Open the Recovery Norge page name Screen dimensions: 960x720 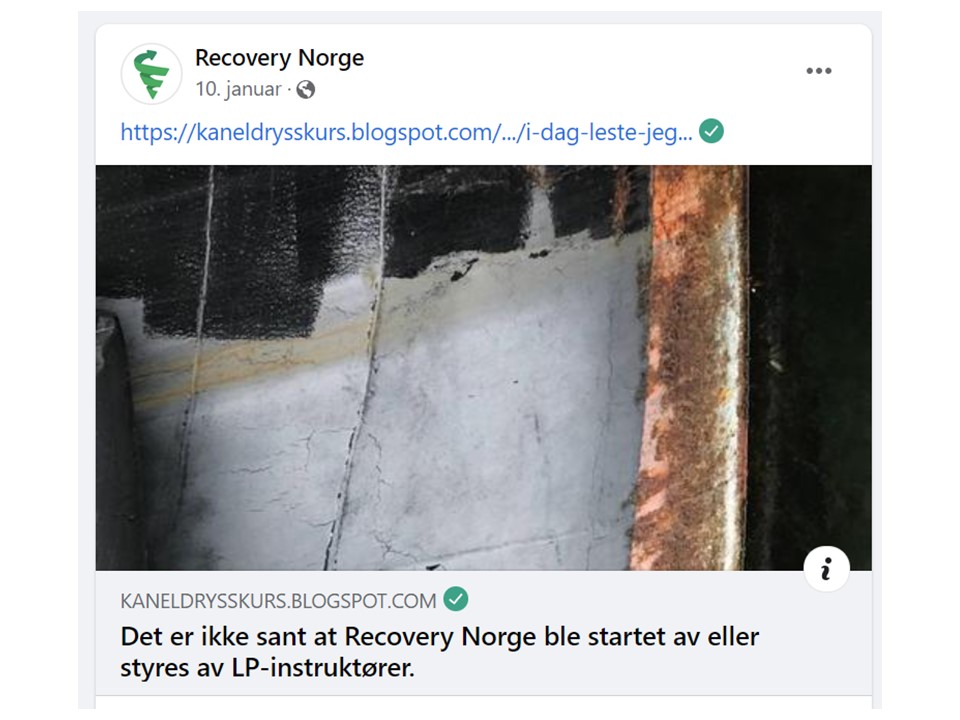click(x=279, y=58)
